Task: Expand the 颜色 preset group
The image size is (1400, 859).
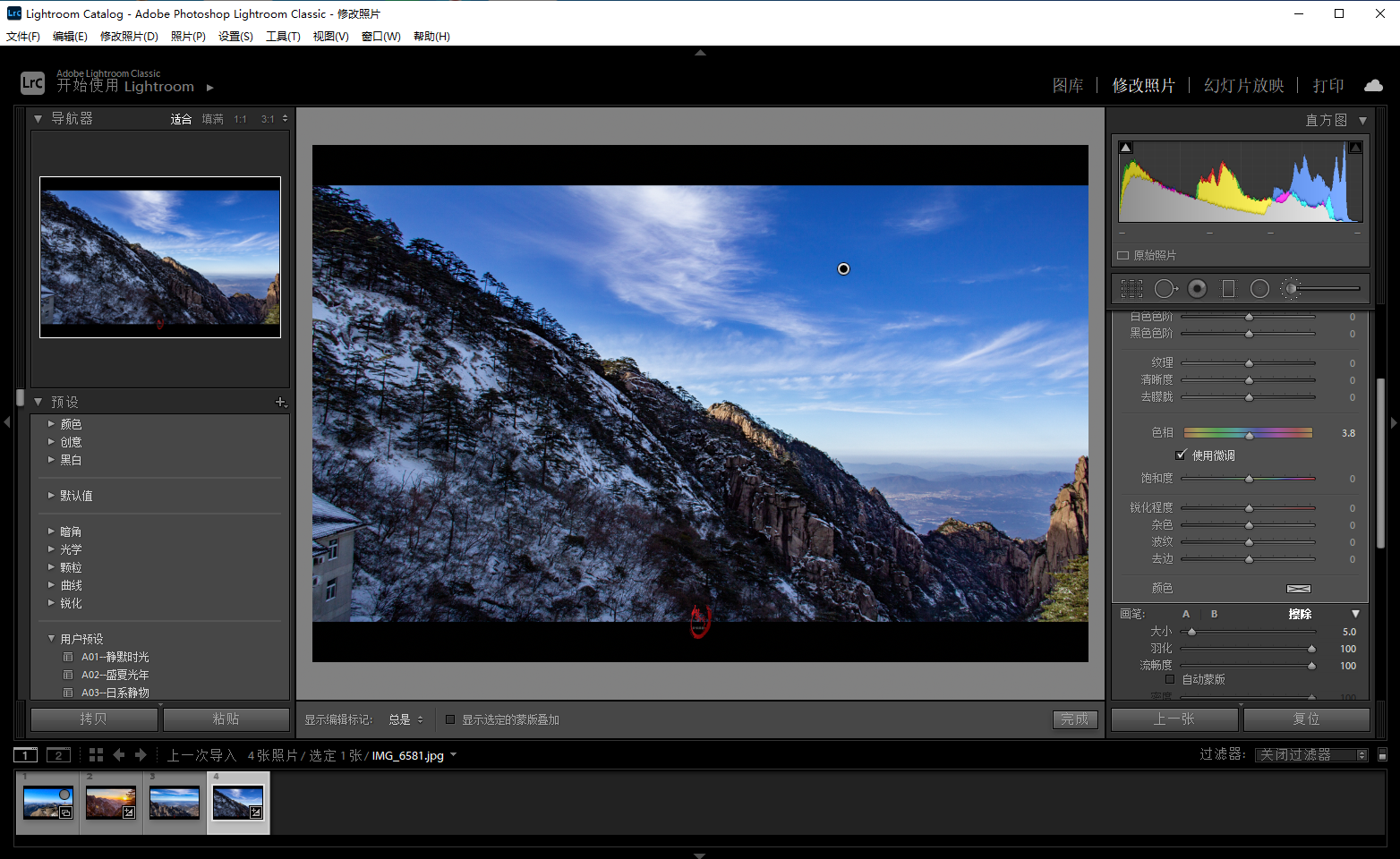Action: click(x=51, y=424)
